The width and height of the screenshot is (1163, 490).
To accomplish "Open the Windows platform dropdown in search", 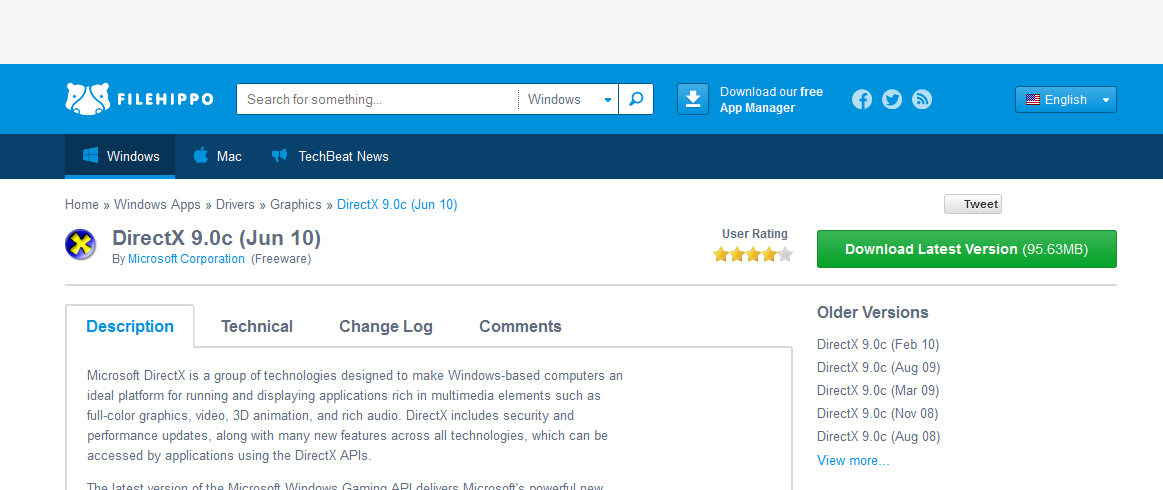I will coord(569,99).
